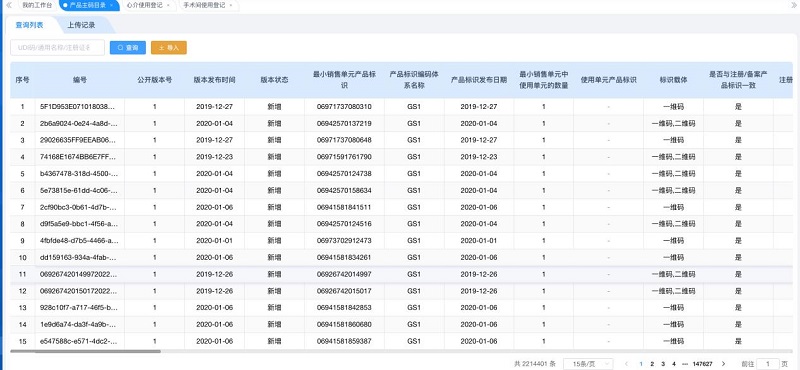Collapse sidebar with double-chevron icon
Viewport: 800px width, 370px height.
8,5
